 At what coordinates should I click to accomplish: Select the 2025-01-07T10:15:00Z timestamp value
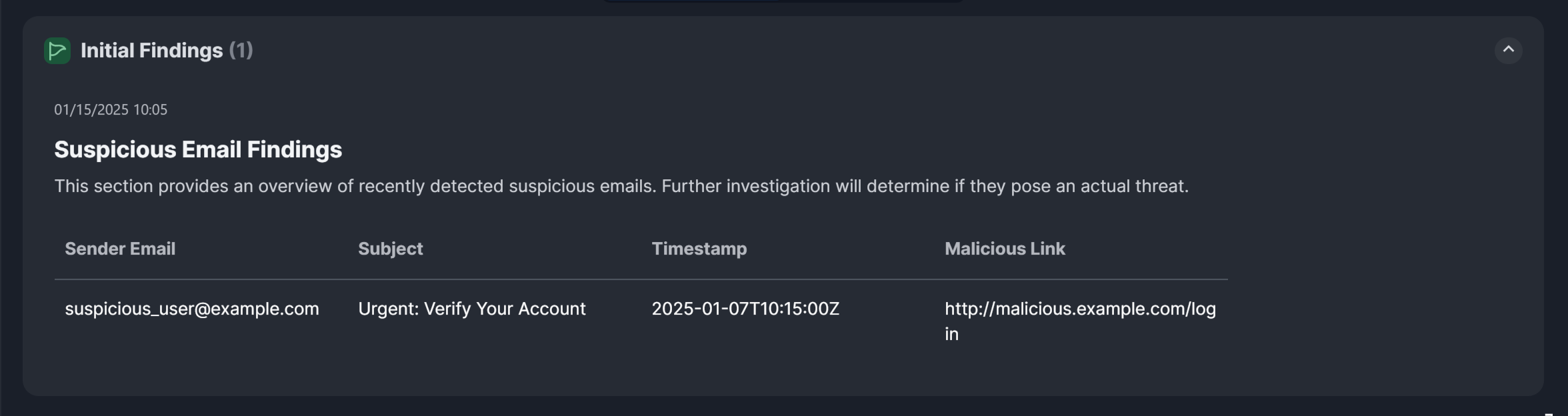[x=745, y=309]
